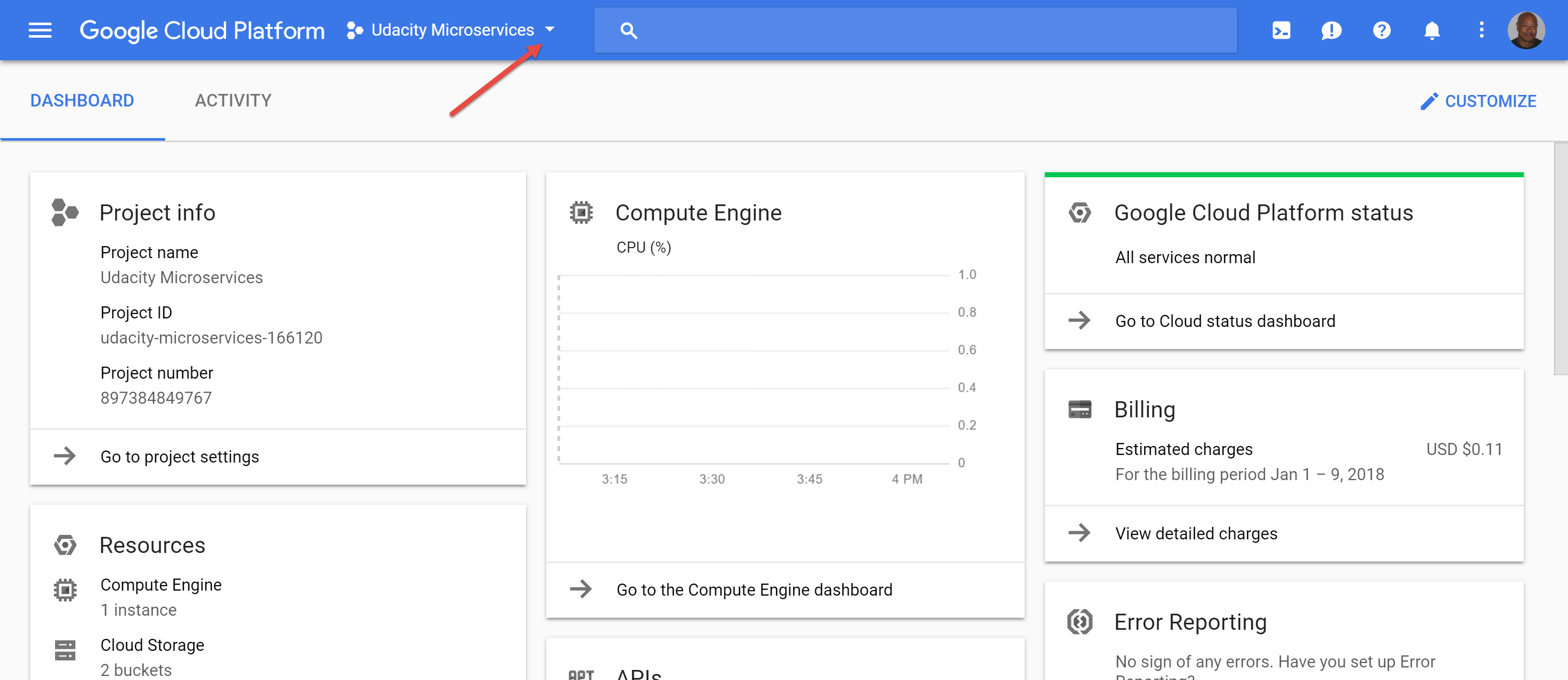The image size is (1568, 680).
Task: Select the project ID udacity-microservices-166120 text
Action: (211, 338)
